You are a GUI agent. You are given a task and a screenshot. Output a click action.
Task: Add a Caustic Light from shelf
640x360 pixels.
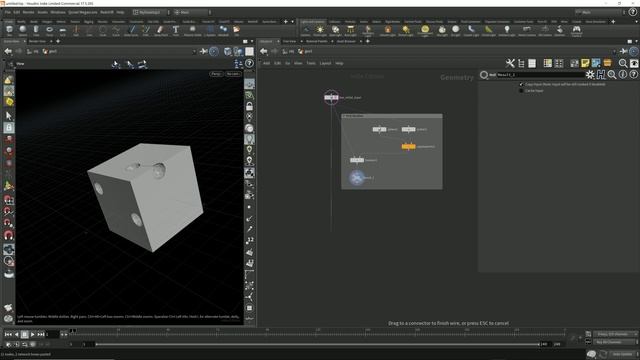(x=471, y=30)
